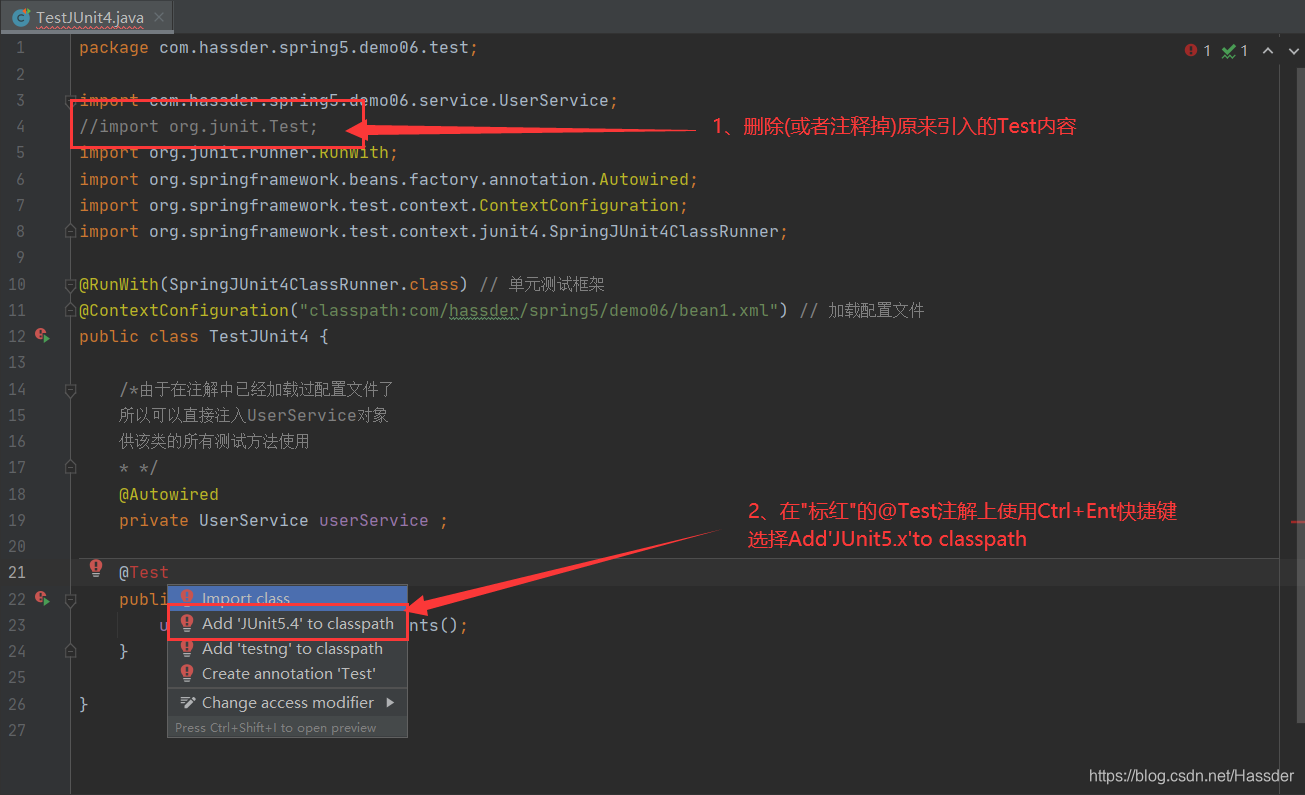Click the '// 加载配置文件' comment
The width and height of the screenshot is (1305, 795).
point(861,310)
